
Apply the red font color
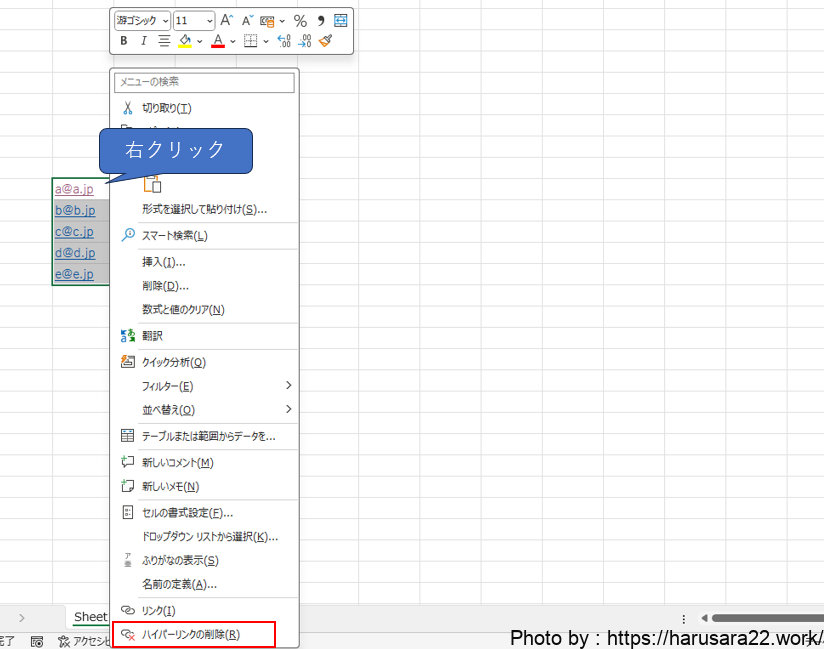(x=218, y=41)
